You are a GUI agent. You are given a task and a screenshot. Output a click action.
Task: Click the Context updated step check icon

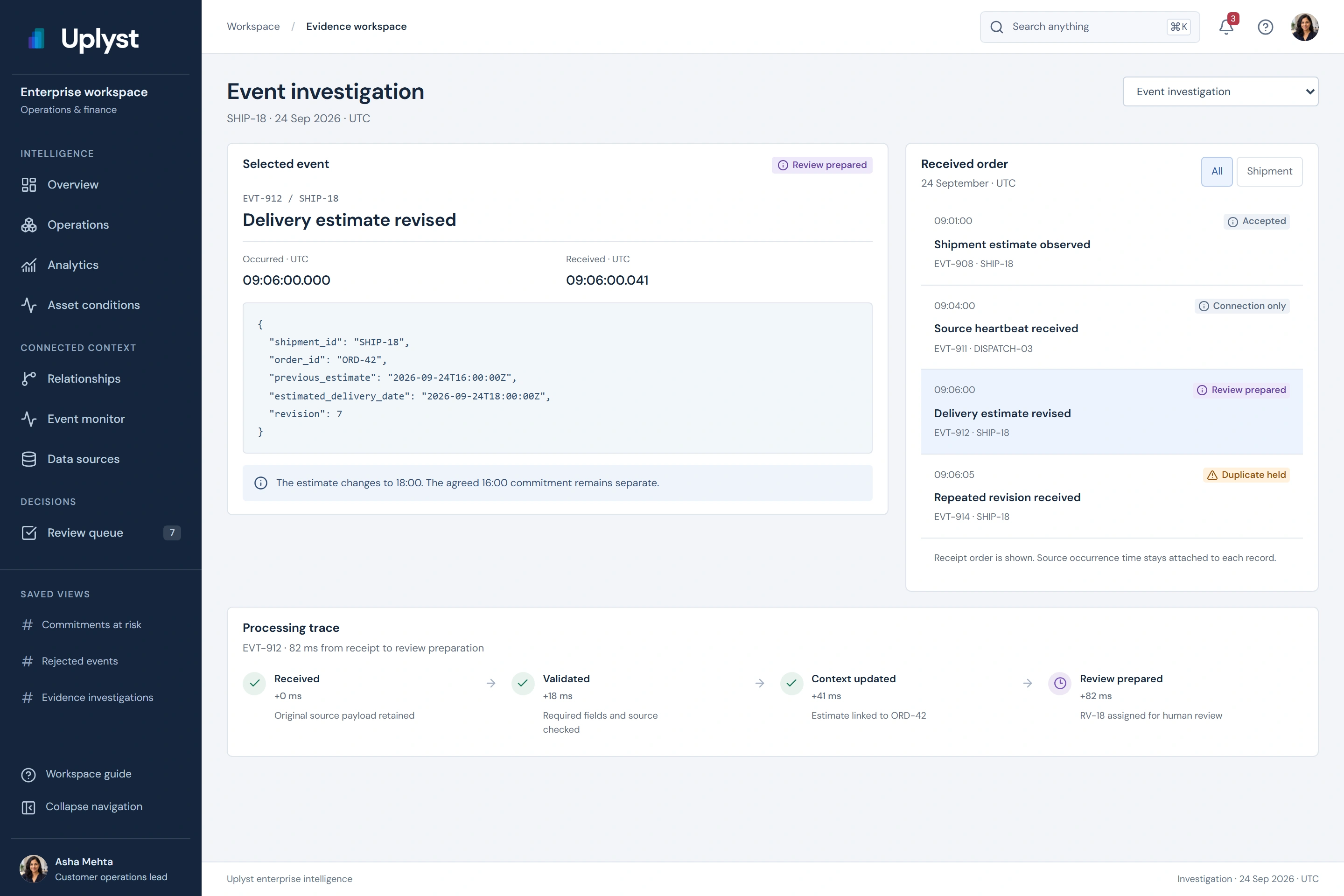(791, 683)
